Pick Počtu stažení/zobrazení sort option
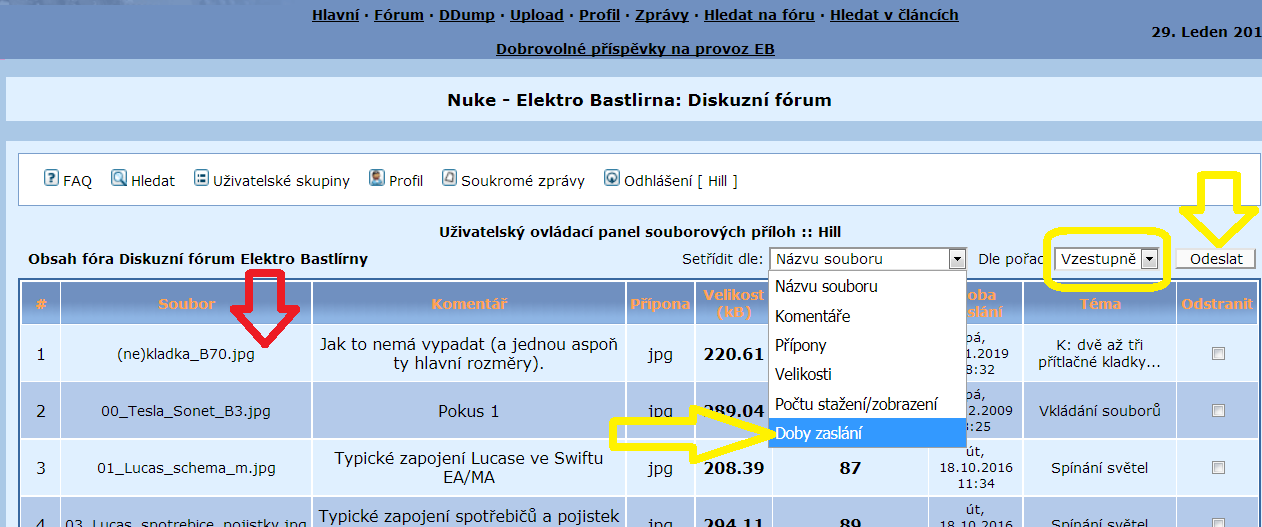Image resolution: width=1262 pixels, height=527 pixels. coord(856,404)
